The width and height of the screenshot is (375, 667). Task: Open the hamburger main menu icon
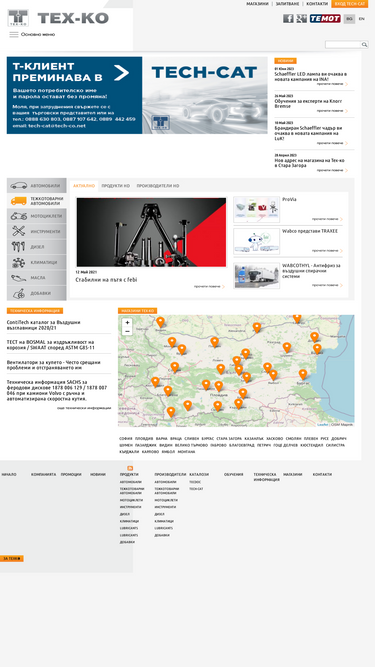[14, 34]
